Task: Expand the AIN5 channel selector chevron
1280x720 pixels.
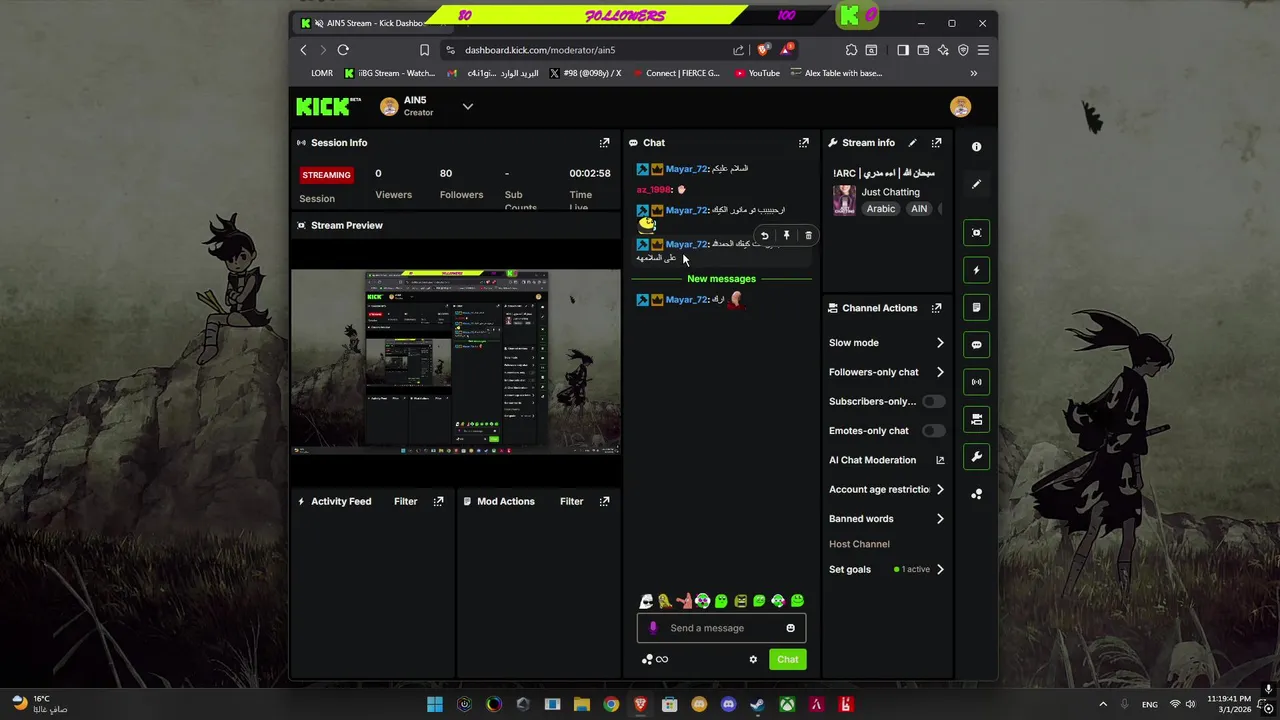Action: tap(467, 107)
